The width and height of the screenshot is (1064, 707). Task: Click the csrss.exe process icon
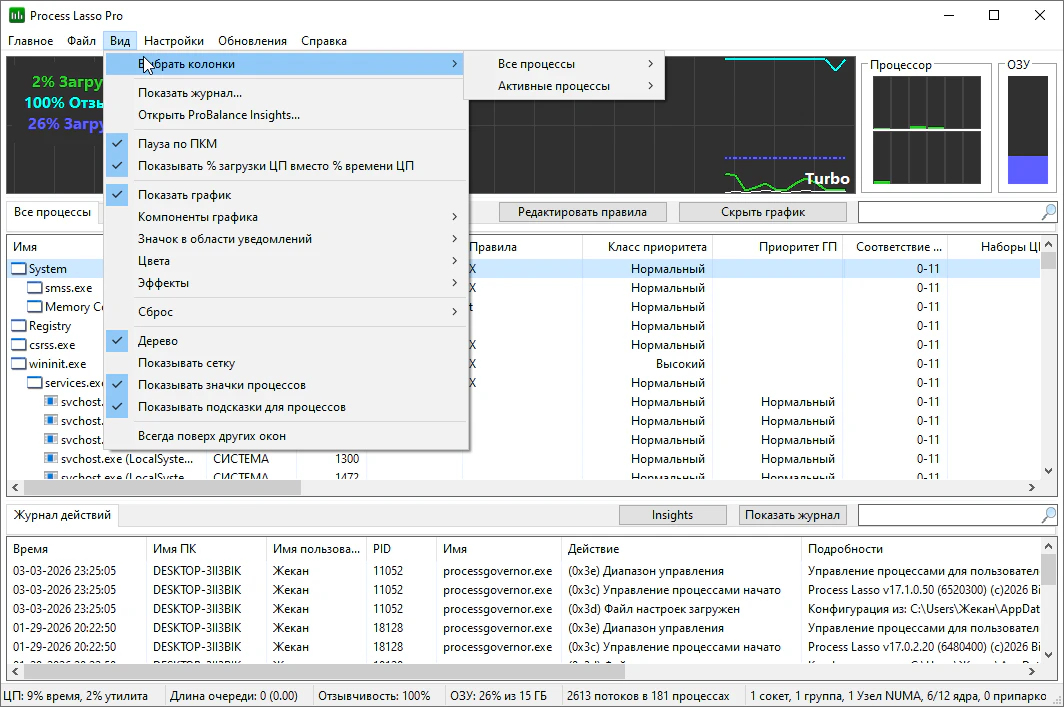pyautogui.click(x=19, y=345)
